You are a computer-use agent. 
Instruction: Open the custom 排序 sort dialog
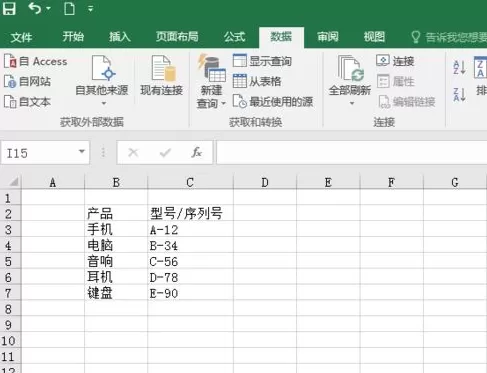pos(480,76)
